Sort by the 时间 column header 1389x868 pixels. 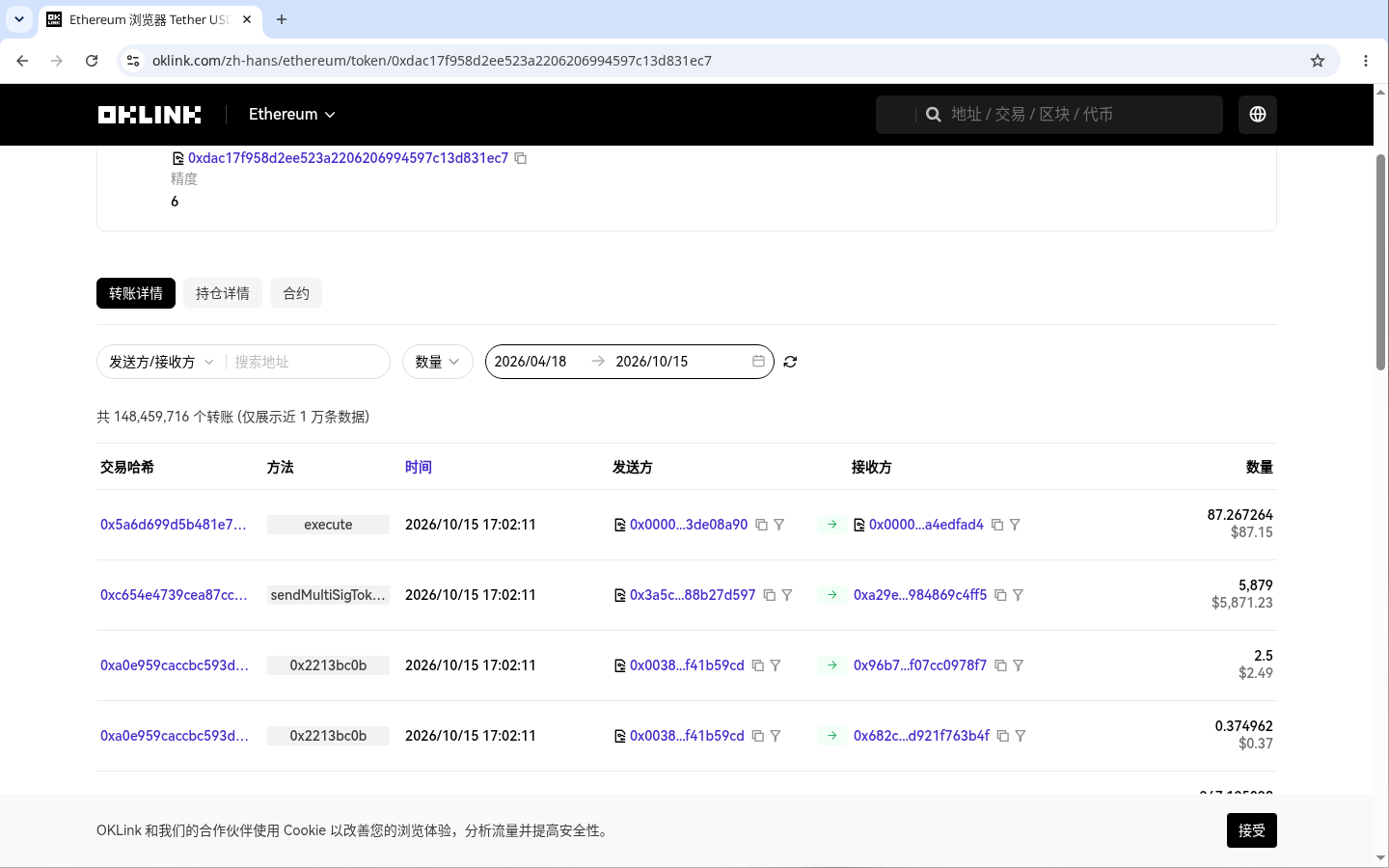click(x=419, y=467)
